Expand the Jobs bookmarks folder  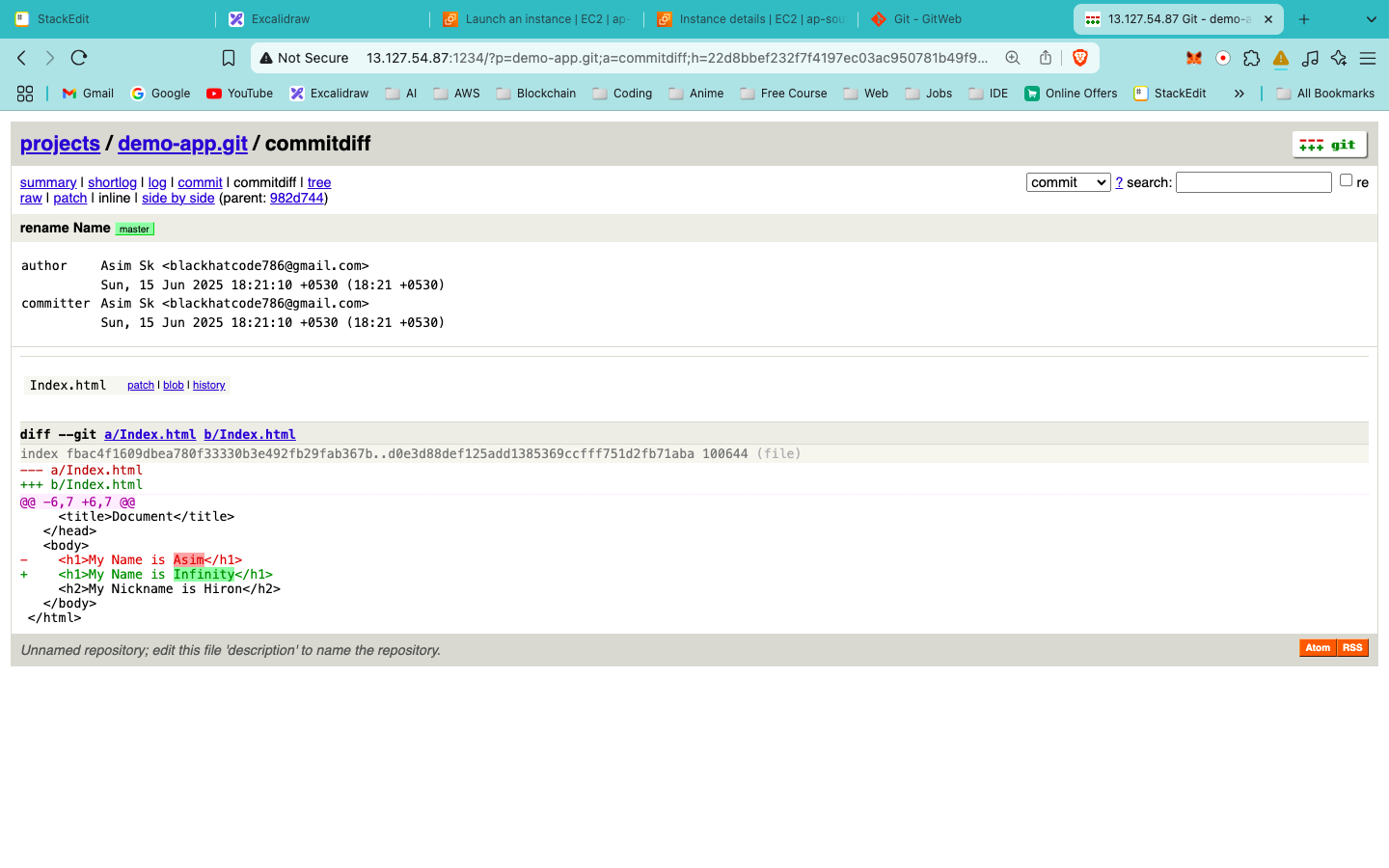929,94
